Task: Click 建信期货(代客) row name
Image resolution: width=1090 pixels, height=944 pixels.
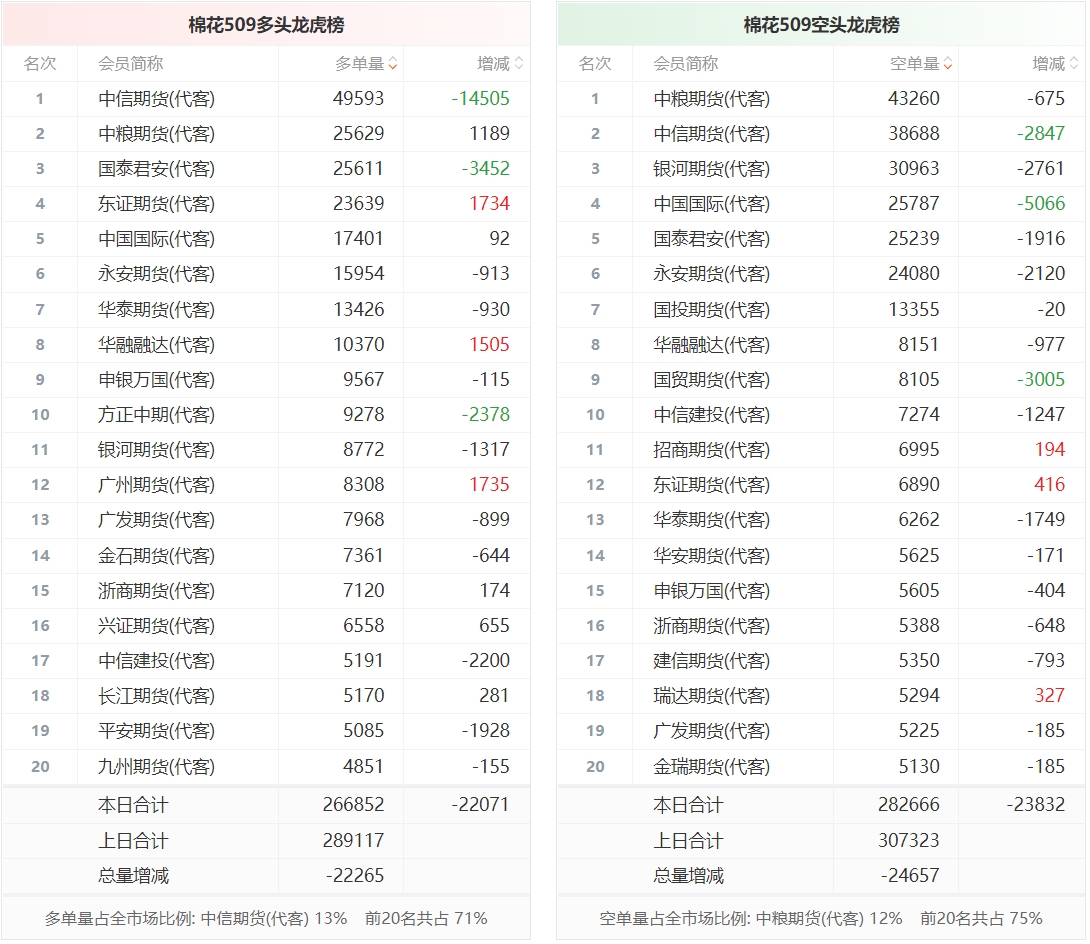Action: point(712,660)
